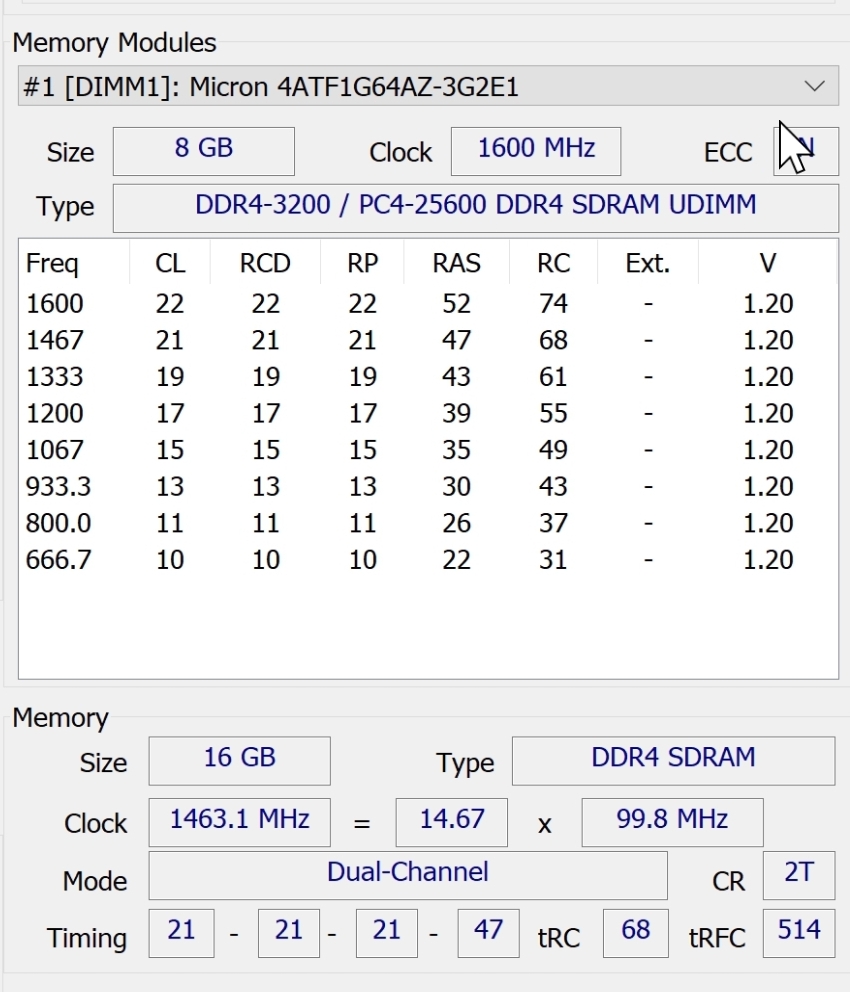Select the 1463.1 MHz Clock field
The width and height of the screenshot is (850, 992).
point(239,821)
